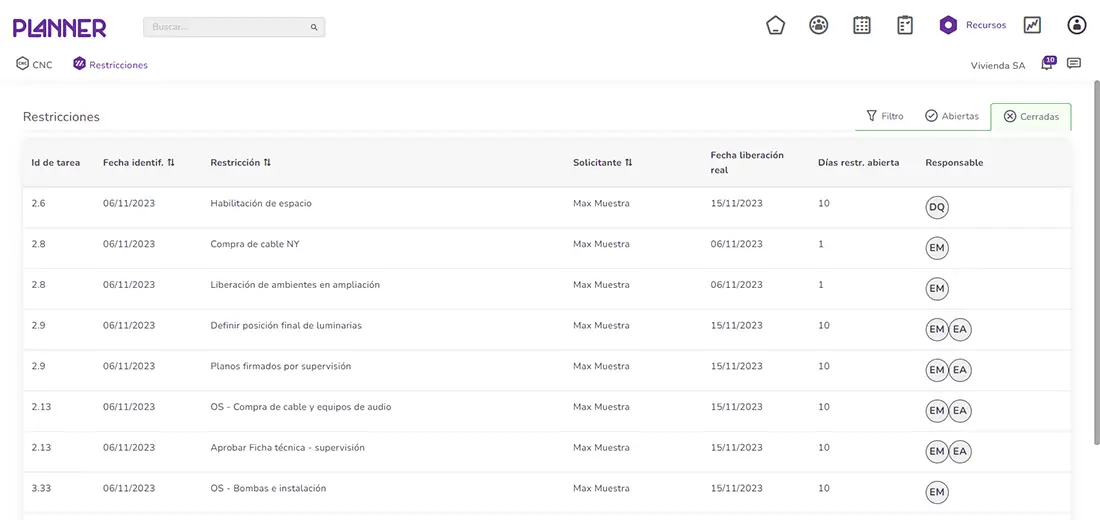
Task: Click the DQ responsible avatar
Action: click(x=937, y=208)
